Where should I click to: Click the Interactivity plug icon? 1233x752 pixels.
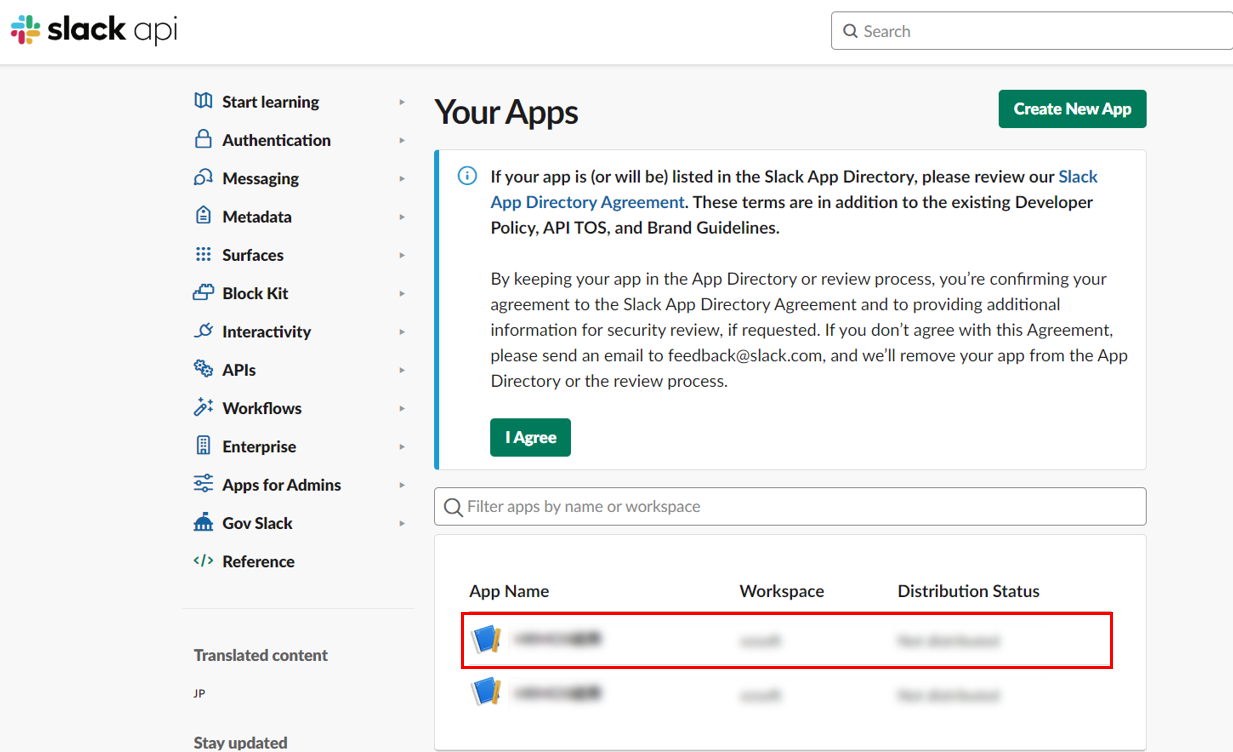click(203, 331)
